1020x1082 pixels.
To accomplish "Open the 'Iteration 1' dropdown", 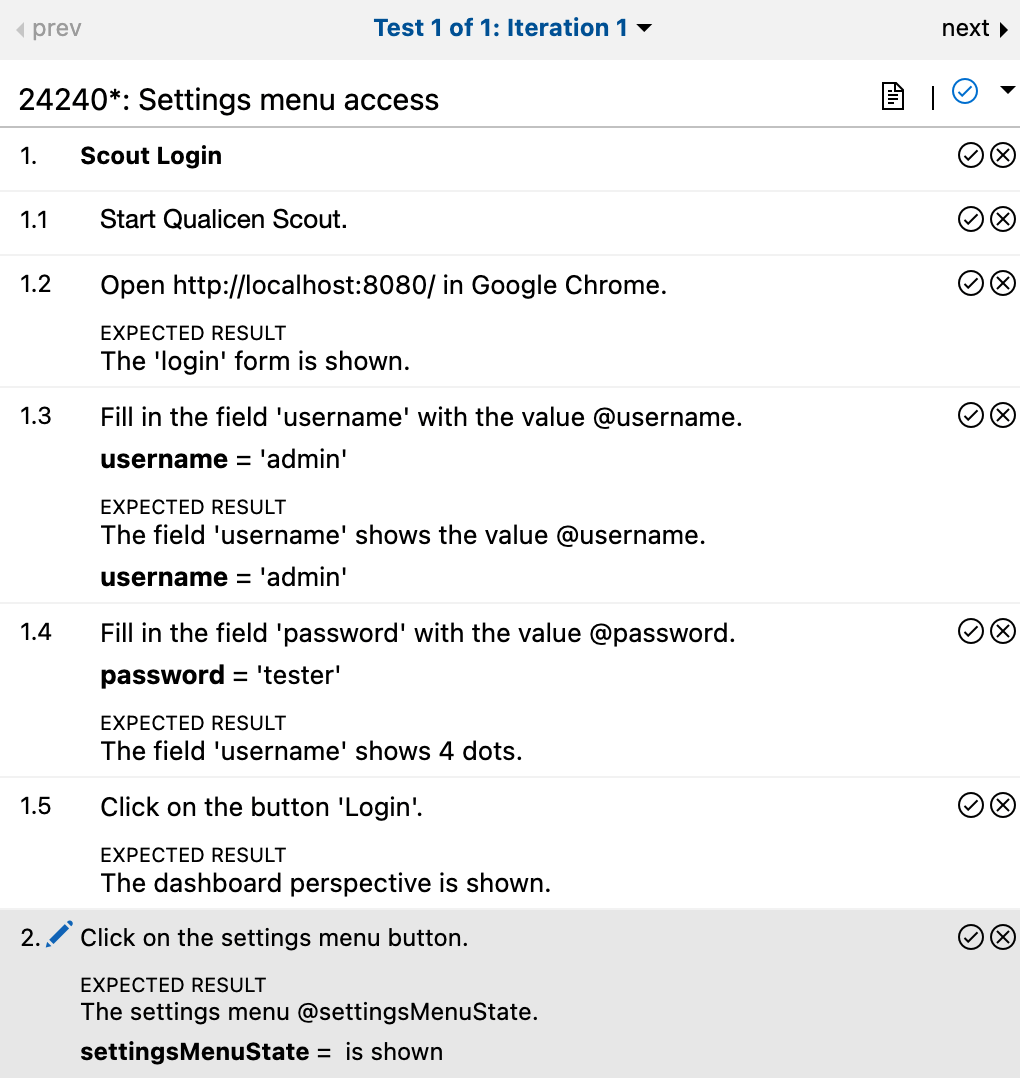I will pos(644,28).
